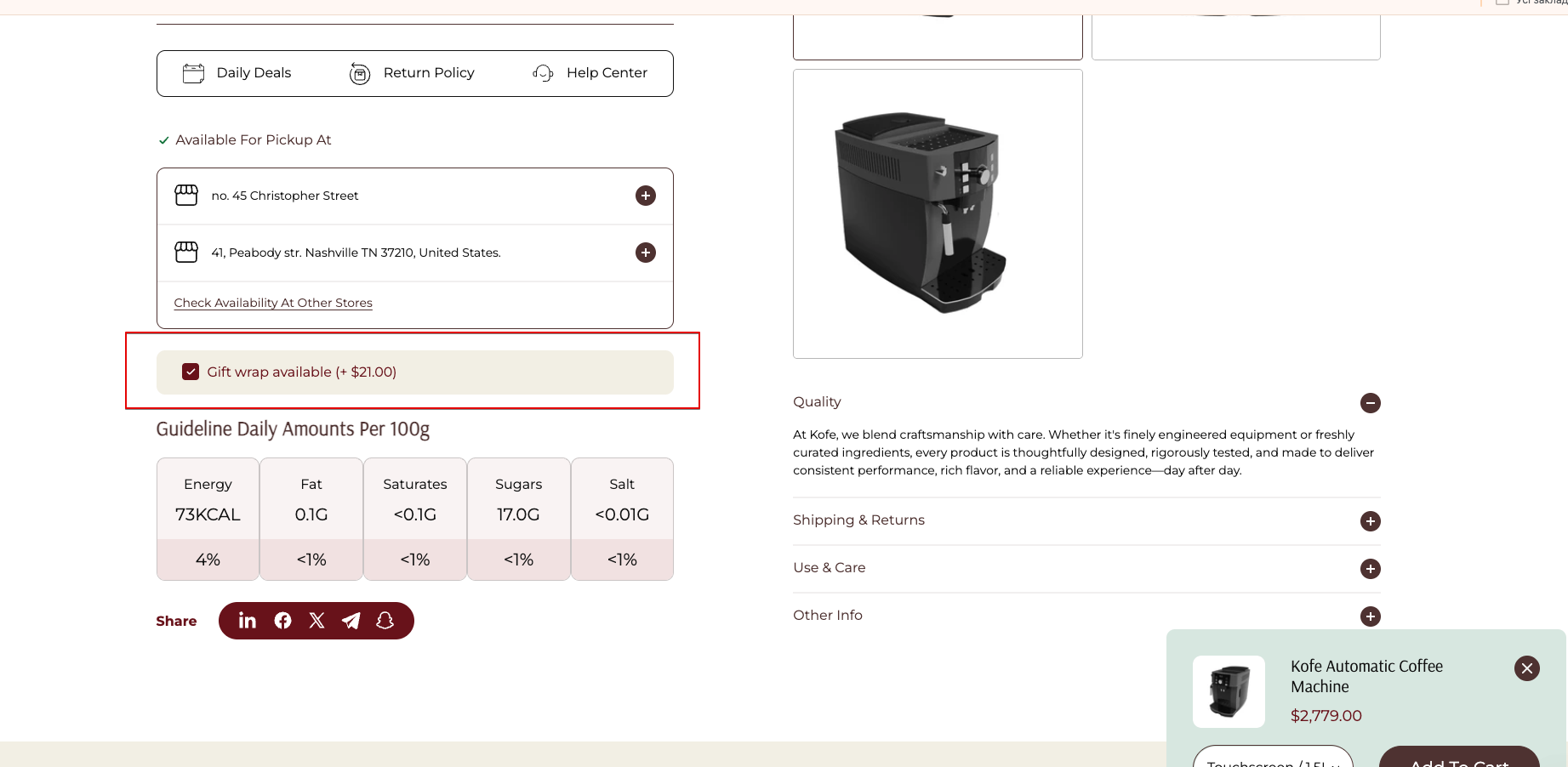The width and height of the screenshot is (1568, 767).
Task: Expand Other Info section
Action: coord(1370,616)
